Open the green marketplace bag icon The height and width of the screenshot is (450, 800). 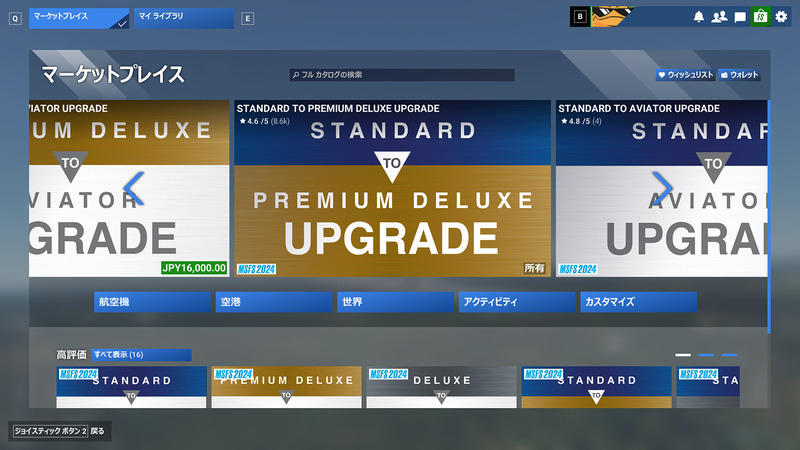point(760,16)
